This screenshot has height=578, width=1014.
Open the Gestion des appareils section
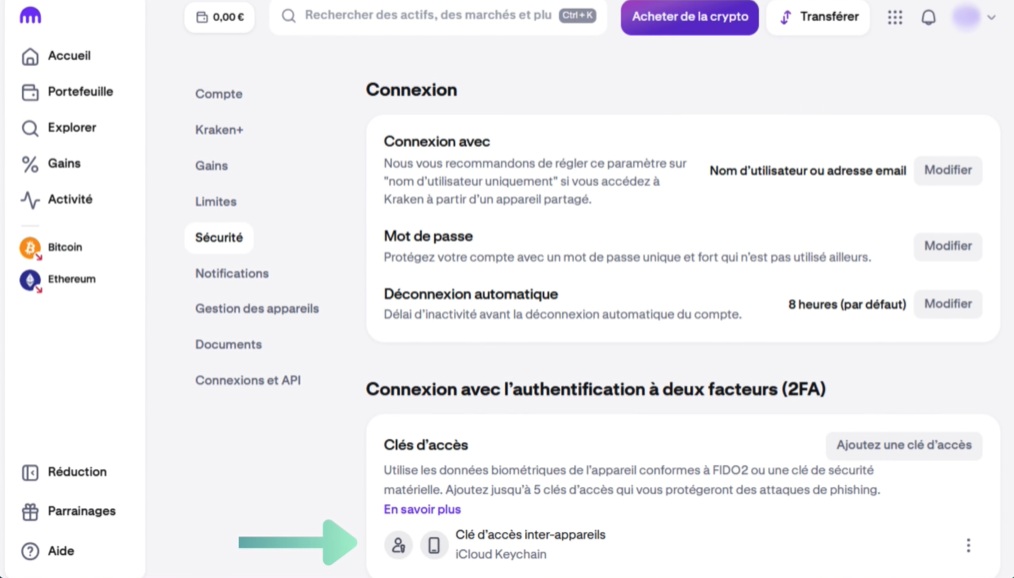click(257, 309)
